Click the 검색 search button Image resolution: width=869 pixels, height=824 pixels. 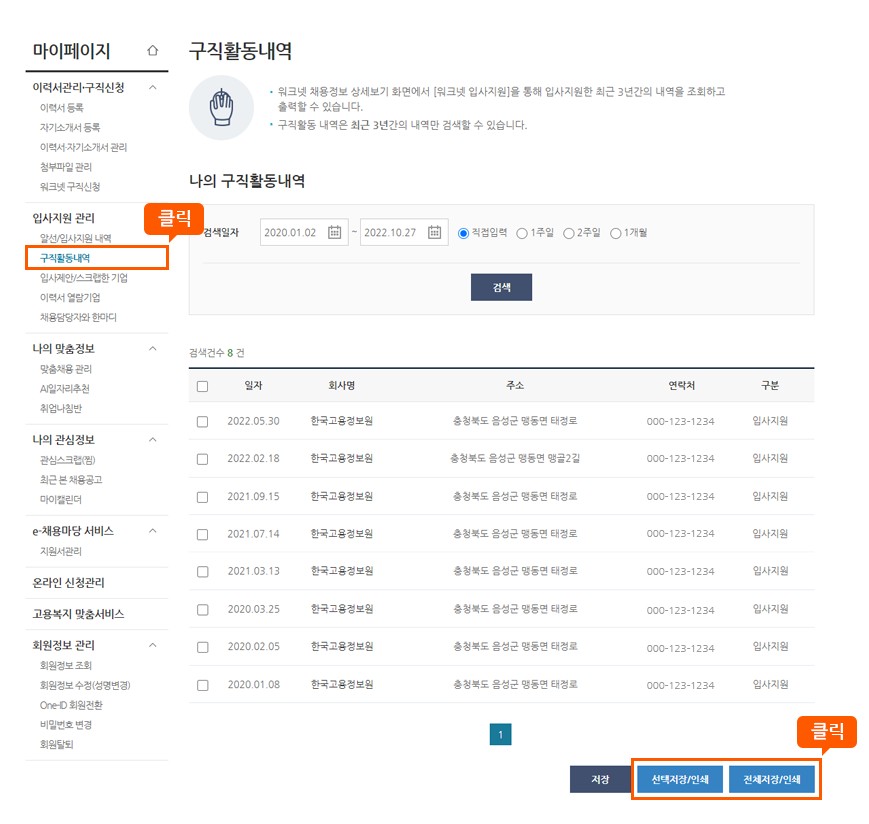click(501, 286)
